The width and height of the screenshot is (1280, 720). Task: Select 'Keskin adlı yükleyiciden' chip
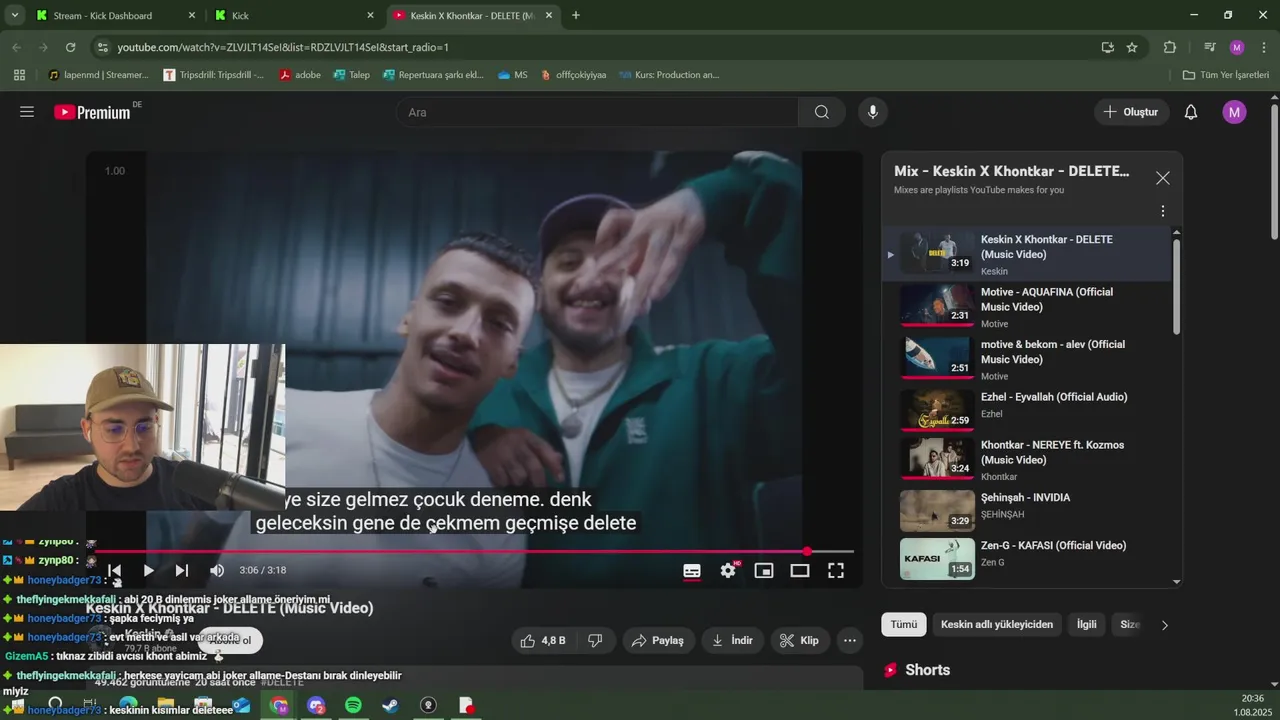click(x=997, y=624)
